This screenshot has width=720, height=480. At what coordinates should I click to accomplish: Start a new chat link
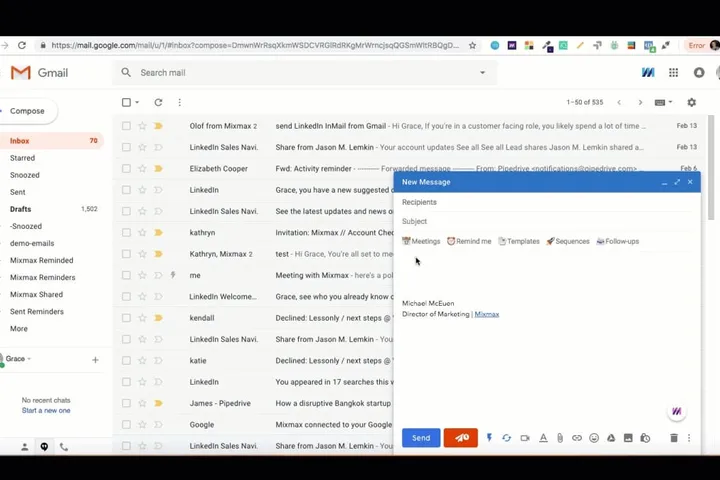point(46,410)
